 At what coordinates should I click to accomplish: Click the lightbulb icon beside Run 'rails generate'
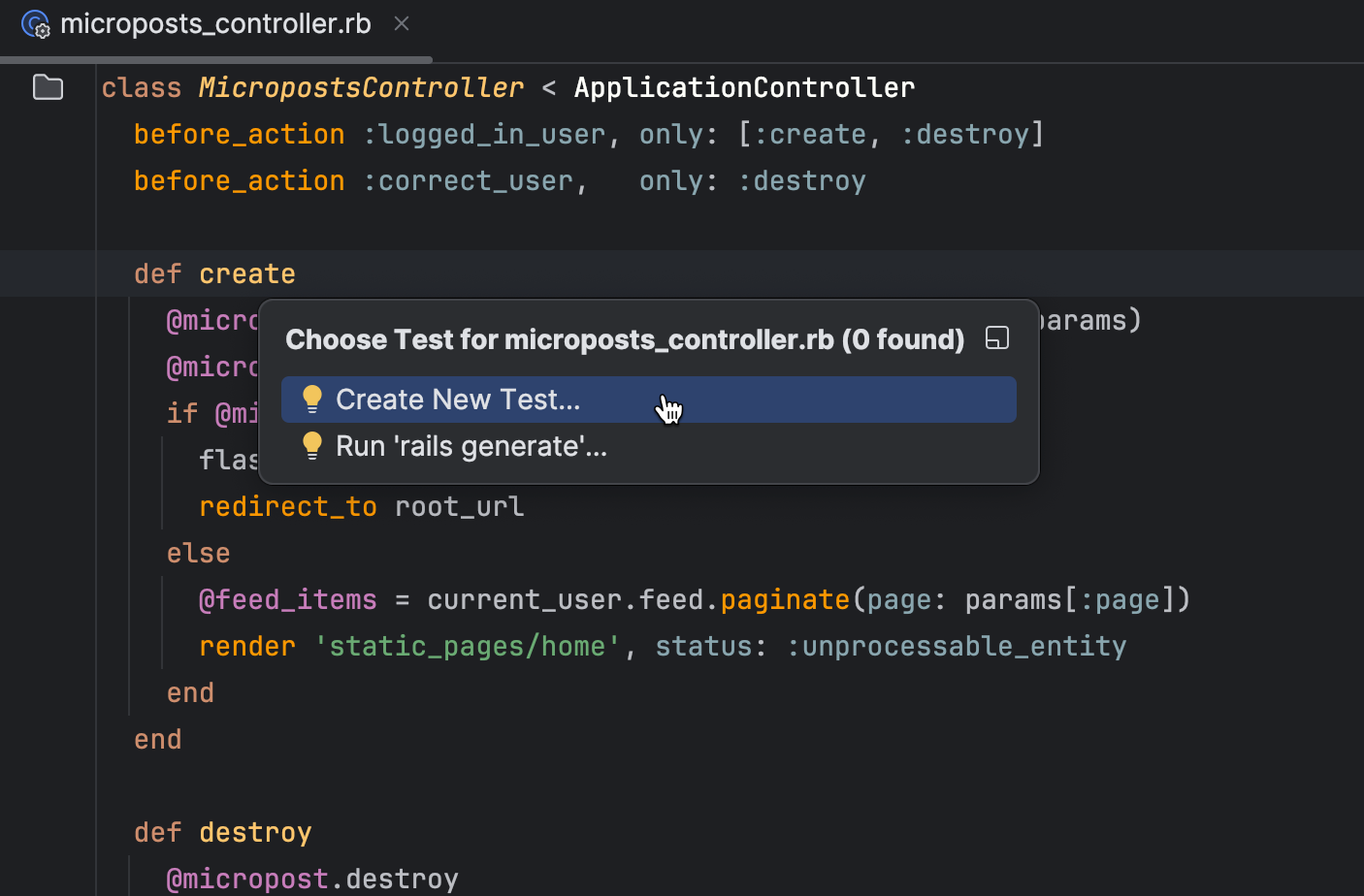(x=311, y=446)
